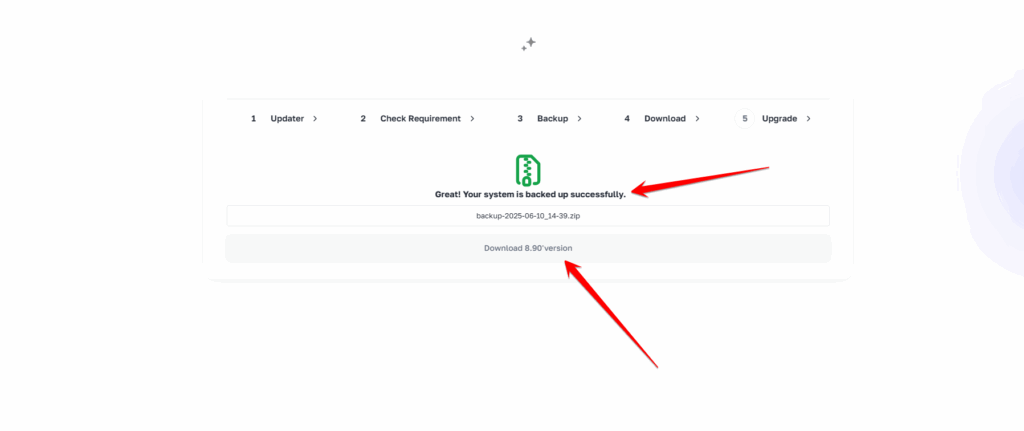Open step 5 Upgrade
This screenshot has width=1024, height=431.
pos(773,119)
